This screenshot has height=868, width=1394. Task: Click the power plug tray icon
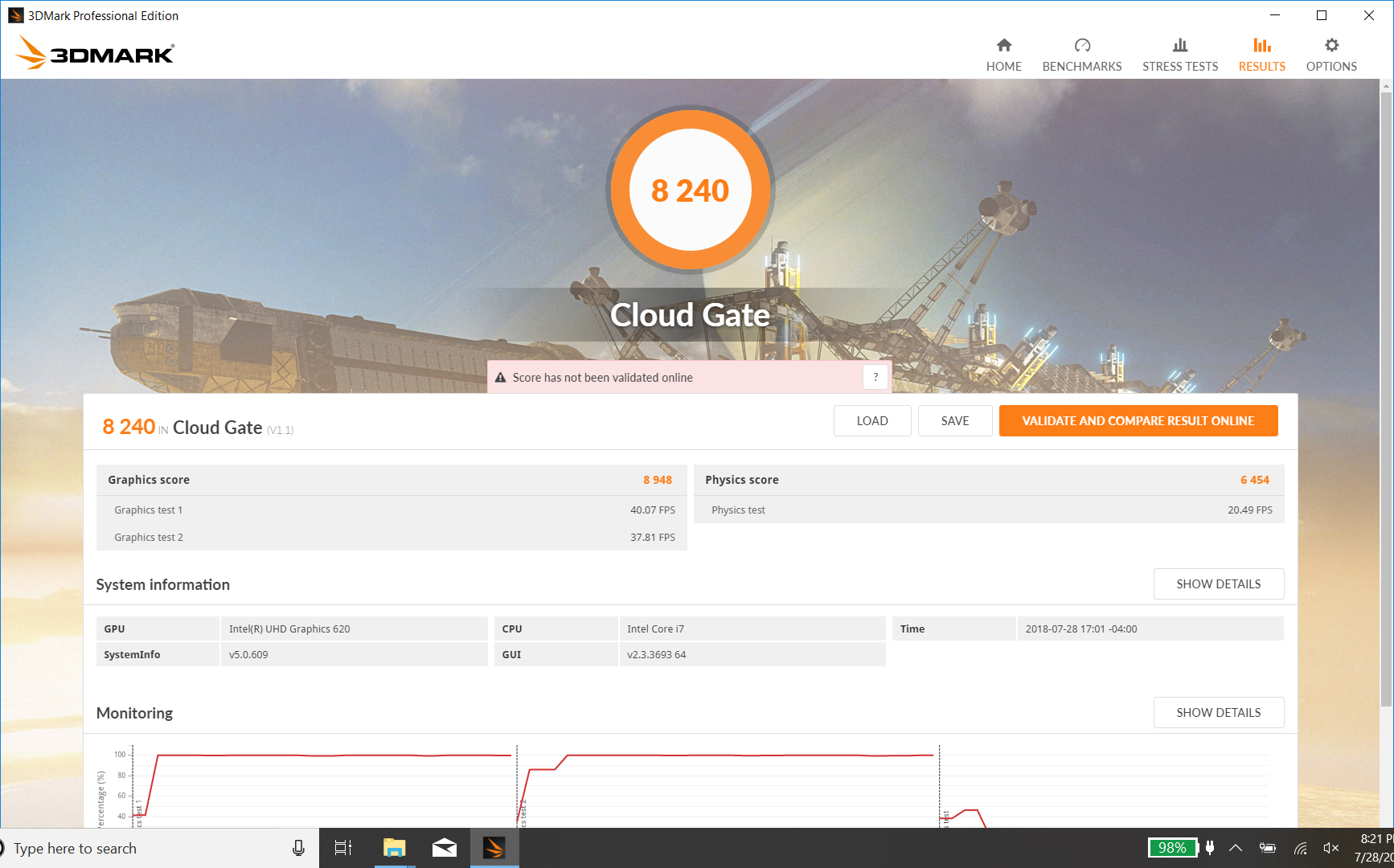(x=1210, y=848)
